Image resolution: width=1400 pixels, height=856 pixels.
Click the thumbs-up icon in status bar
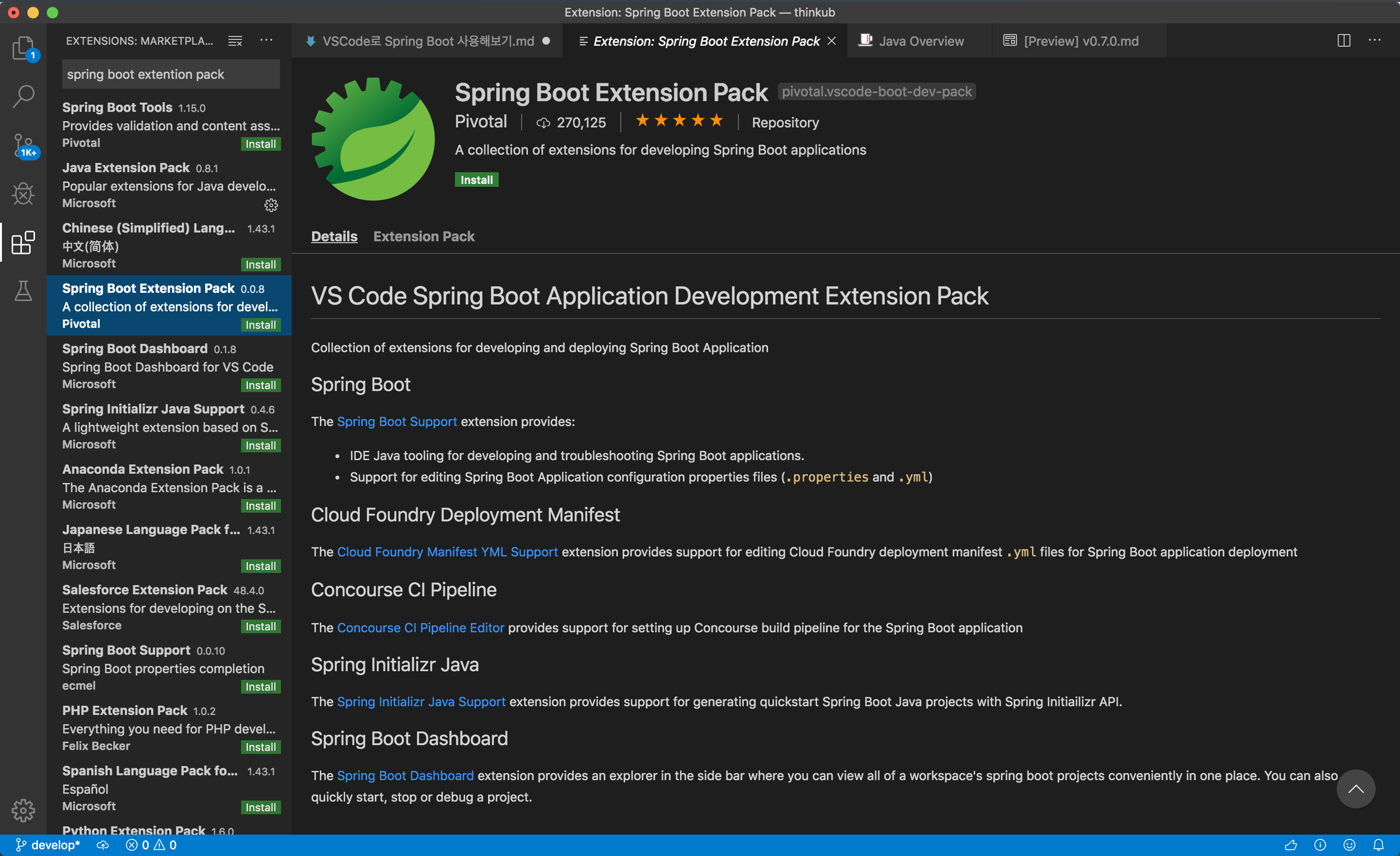point(1291,845)
